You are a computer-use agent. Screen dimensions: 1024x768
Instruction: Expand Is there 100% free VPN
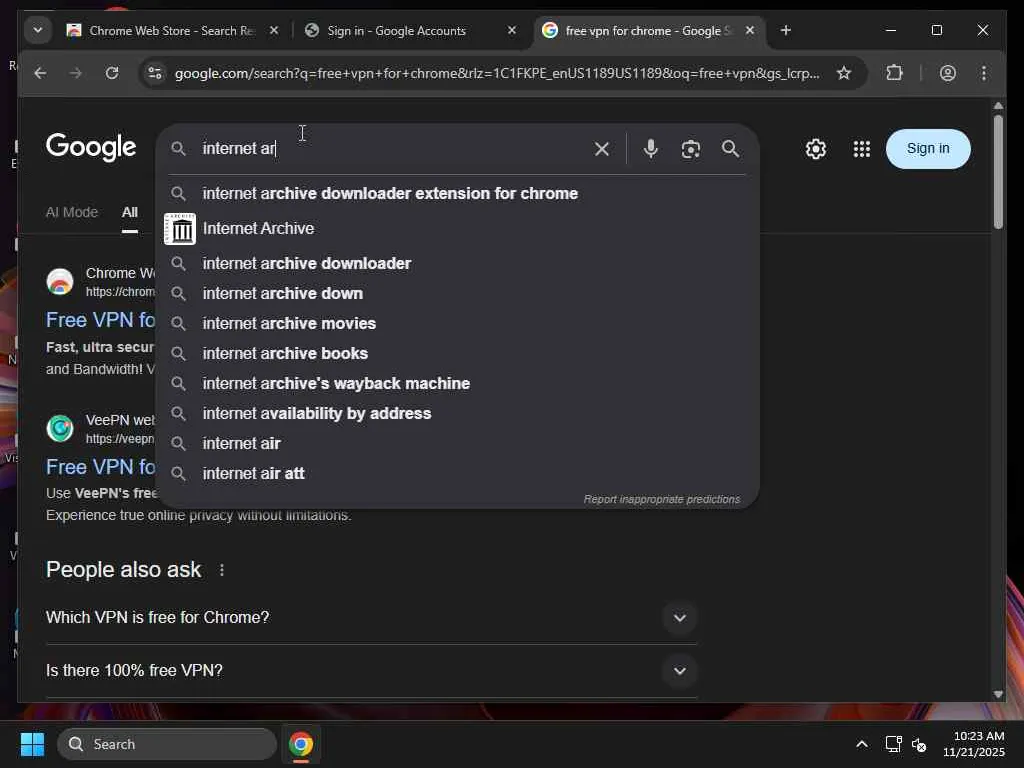pyautogui.click(x=371, y=671)
